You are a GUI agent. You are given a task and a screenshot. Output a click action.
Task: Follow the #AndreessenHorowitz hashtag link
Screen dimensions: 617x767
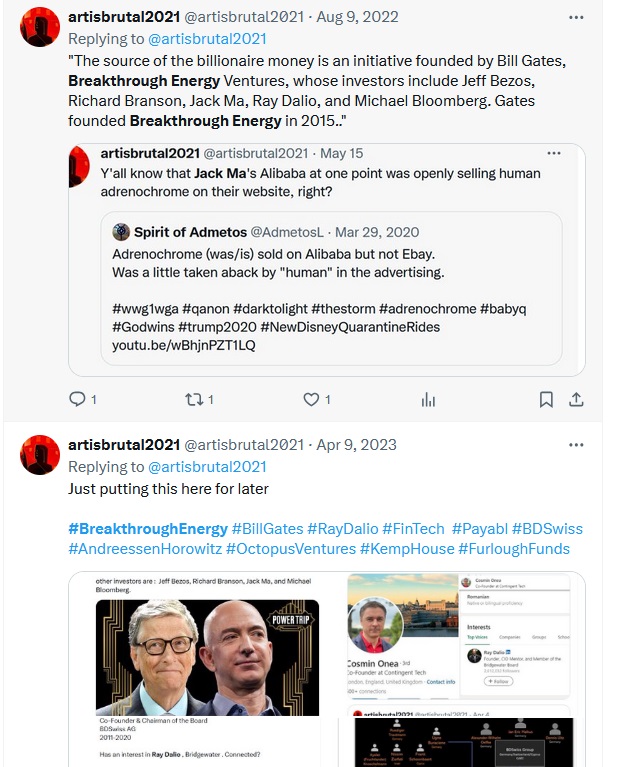[145, 549]
